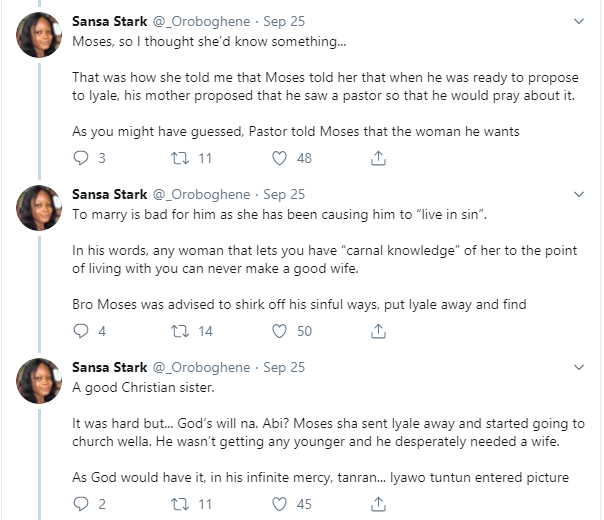Share the "good Christian sister" tweet
Screen dimensions: 604x520
378,504
